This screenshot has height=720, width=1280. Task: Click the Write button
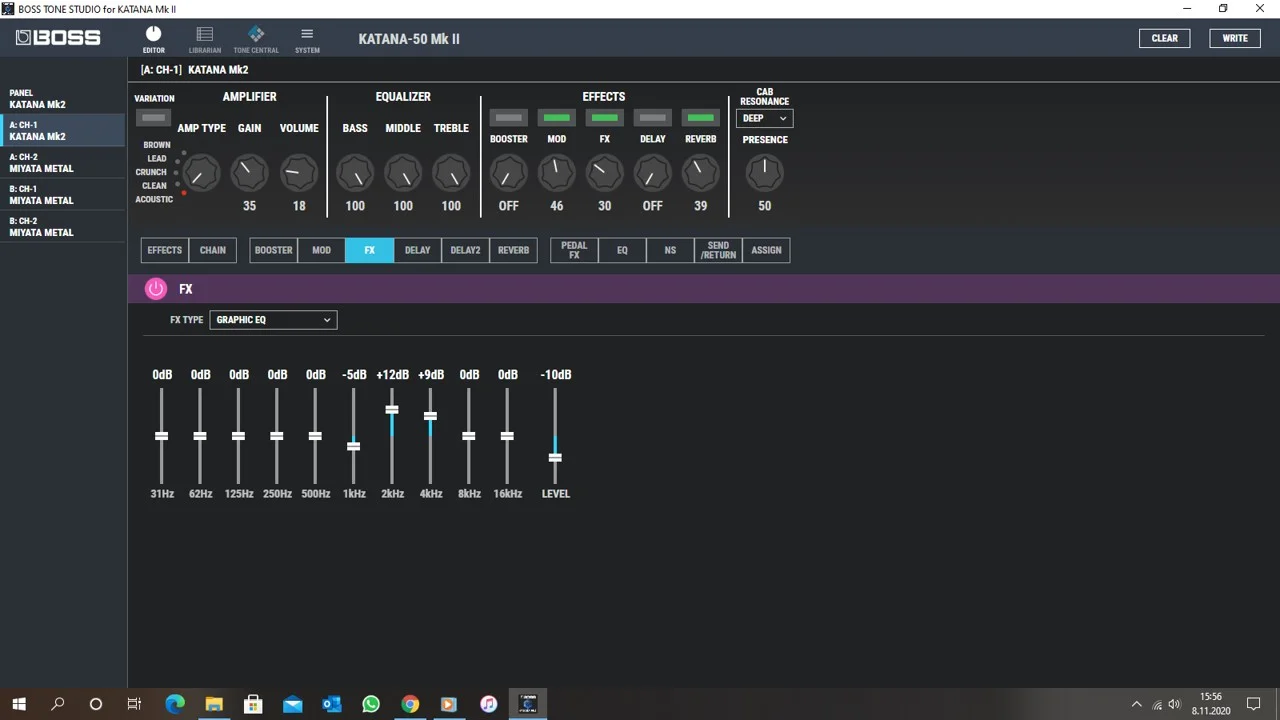coord(1235,38)
